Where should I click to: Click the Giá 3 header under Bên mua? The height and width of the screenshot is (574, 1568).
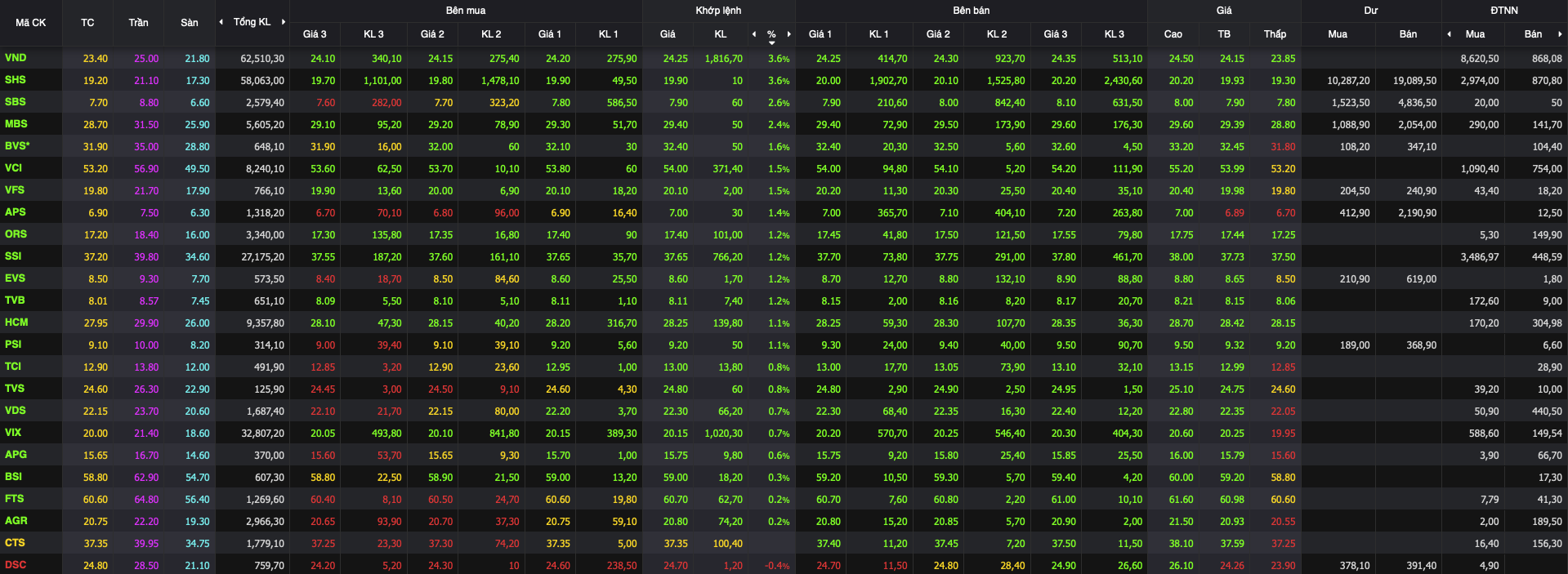tap(315, 34)
